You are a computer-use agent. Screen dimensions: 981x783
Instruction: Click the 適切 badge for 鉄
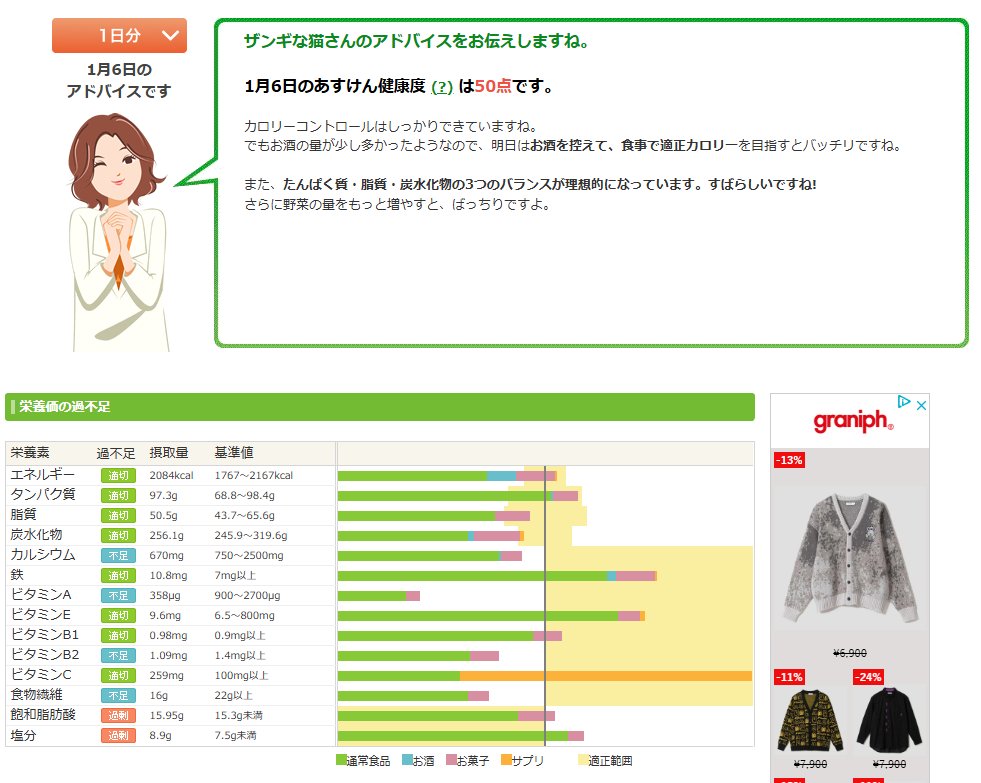(x=118, y=575)
